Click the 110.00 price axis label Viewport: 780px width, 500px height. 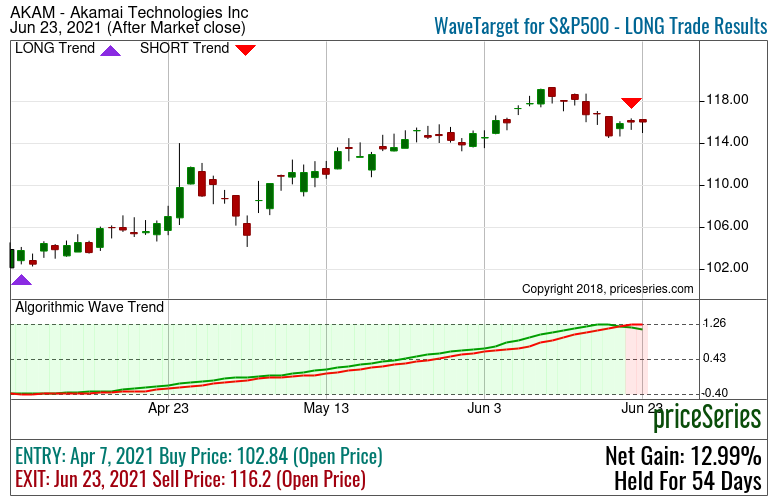[x=727, y=184]
